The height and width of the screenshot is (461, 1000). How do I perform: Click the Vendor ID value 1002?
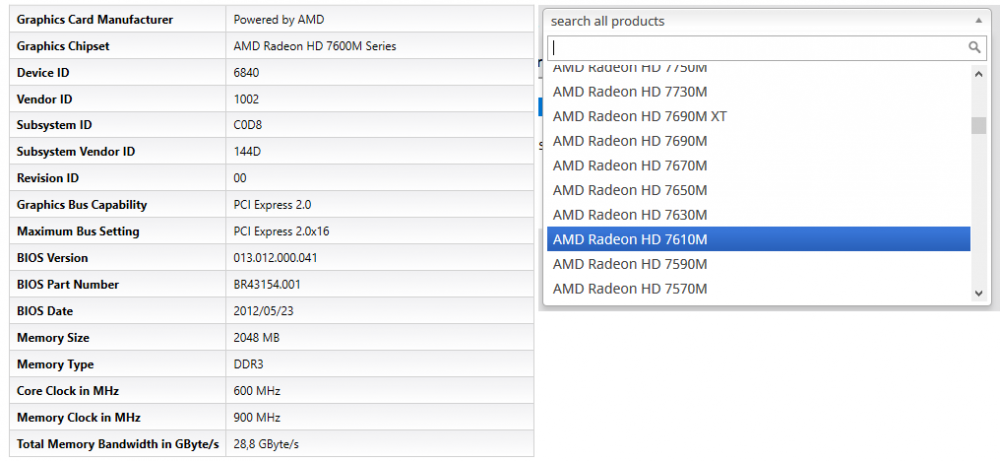(x=246, y=99)
